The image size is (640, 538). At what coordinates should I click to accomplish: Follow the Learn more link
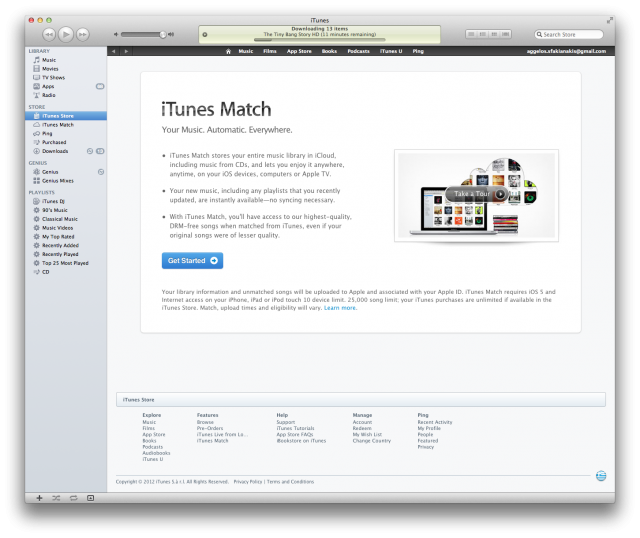click(340, 308)
